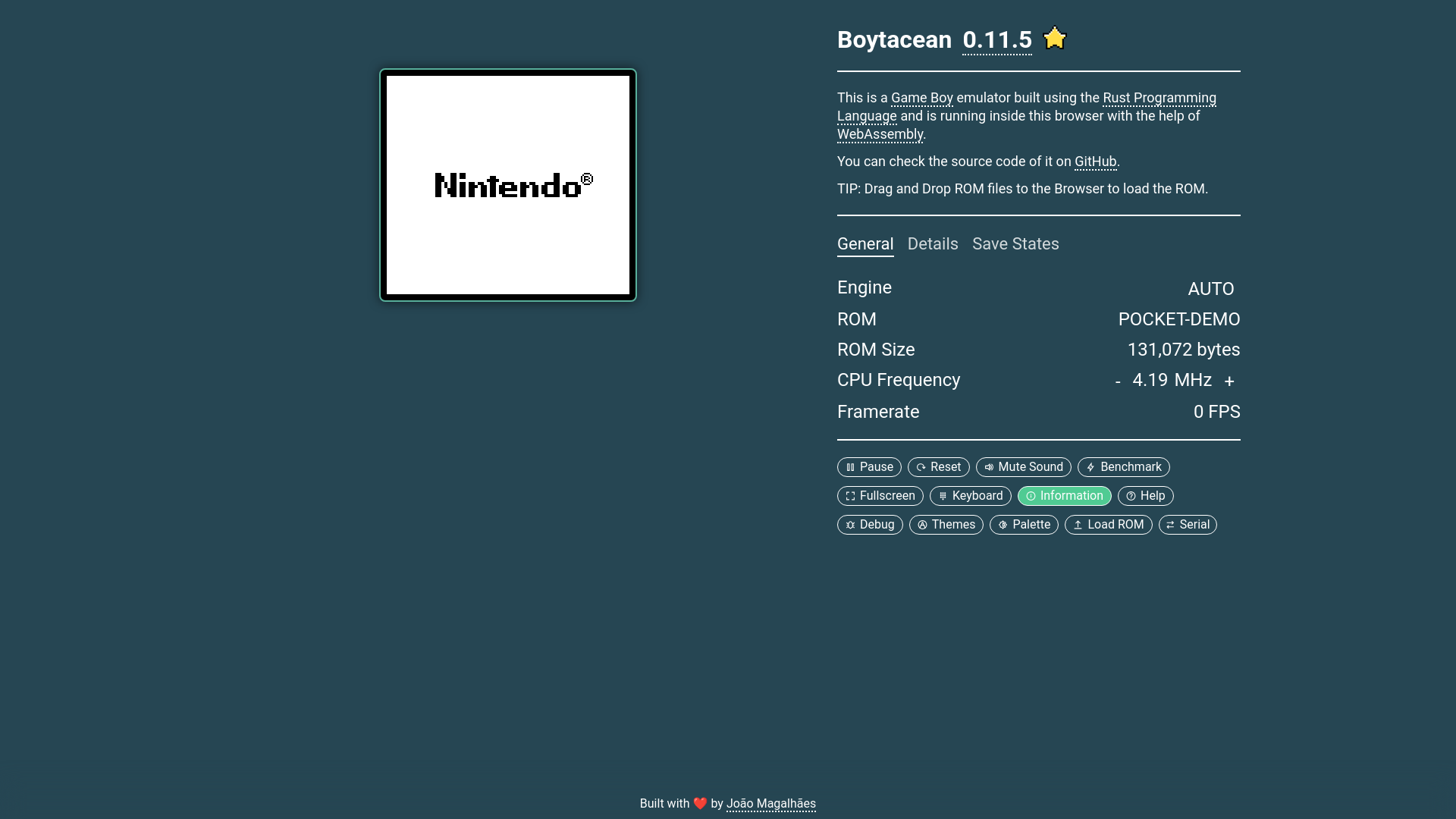Viewport: 1456px width, 819px height.
Task: Open the Game Boy link
Action: click(922, 98)
